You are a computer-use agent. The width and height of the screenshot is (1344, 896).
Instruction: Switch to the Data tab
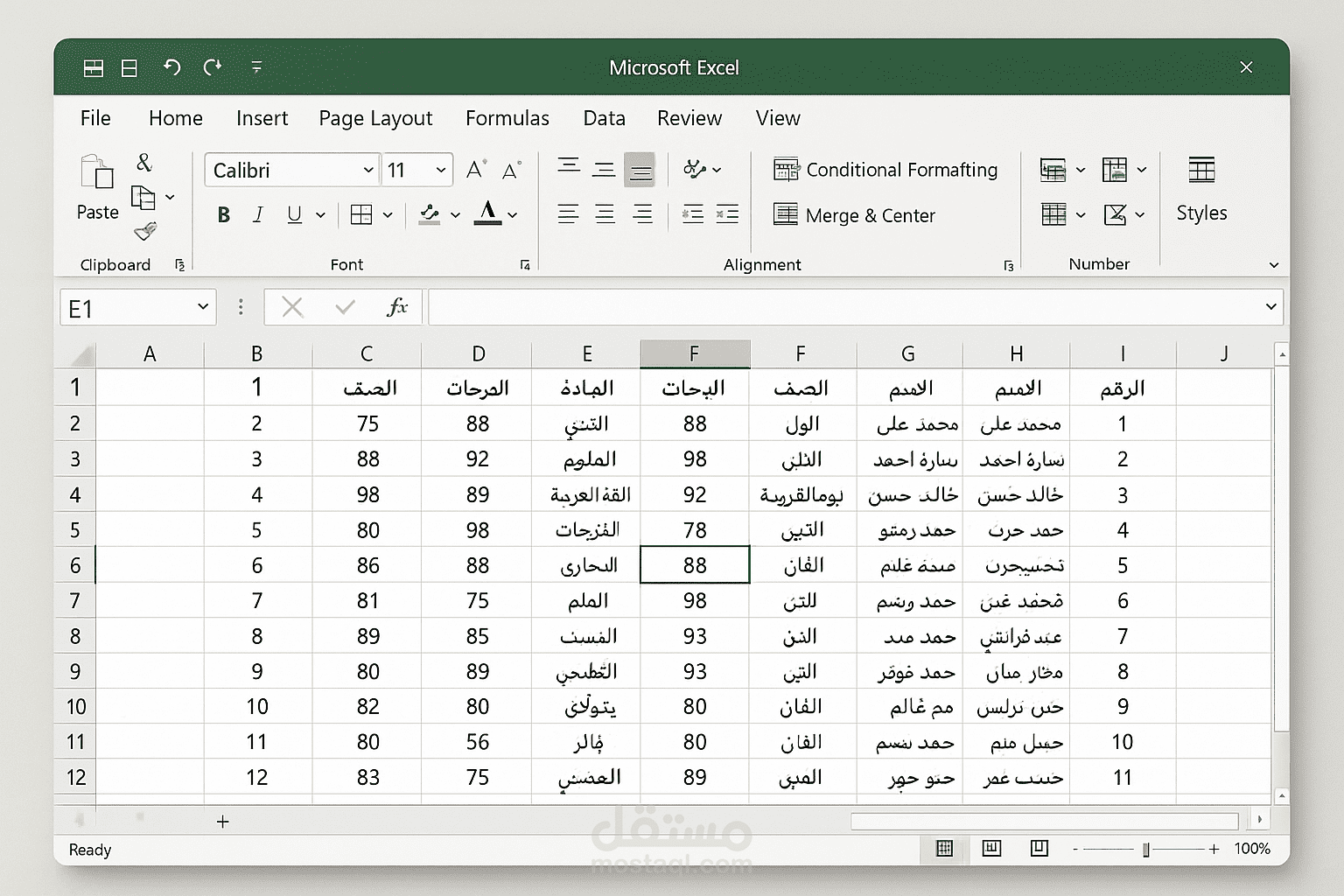[605, 118]
